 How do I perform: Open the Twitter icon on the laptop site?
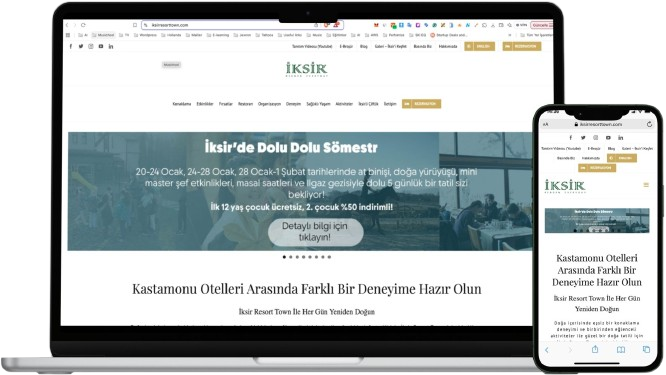coord(81,46)
